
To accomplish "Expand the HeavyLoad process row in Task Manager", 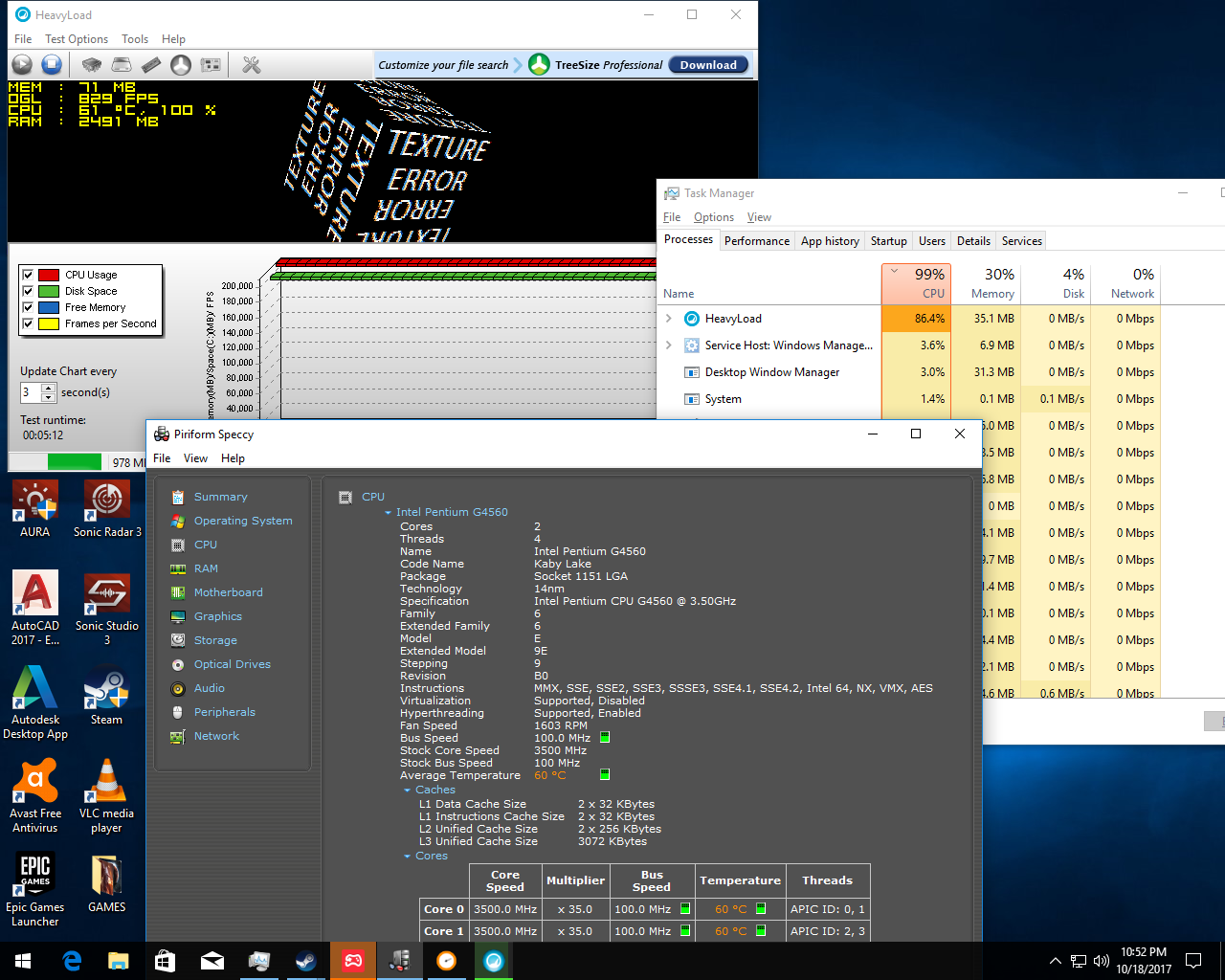I will 669,319.
